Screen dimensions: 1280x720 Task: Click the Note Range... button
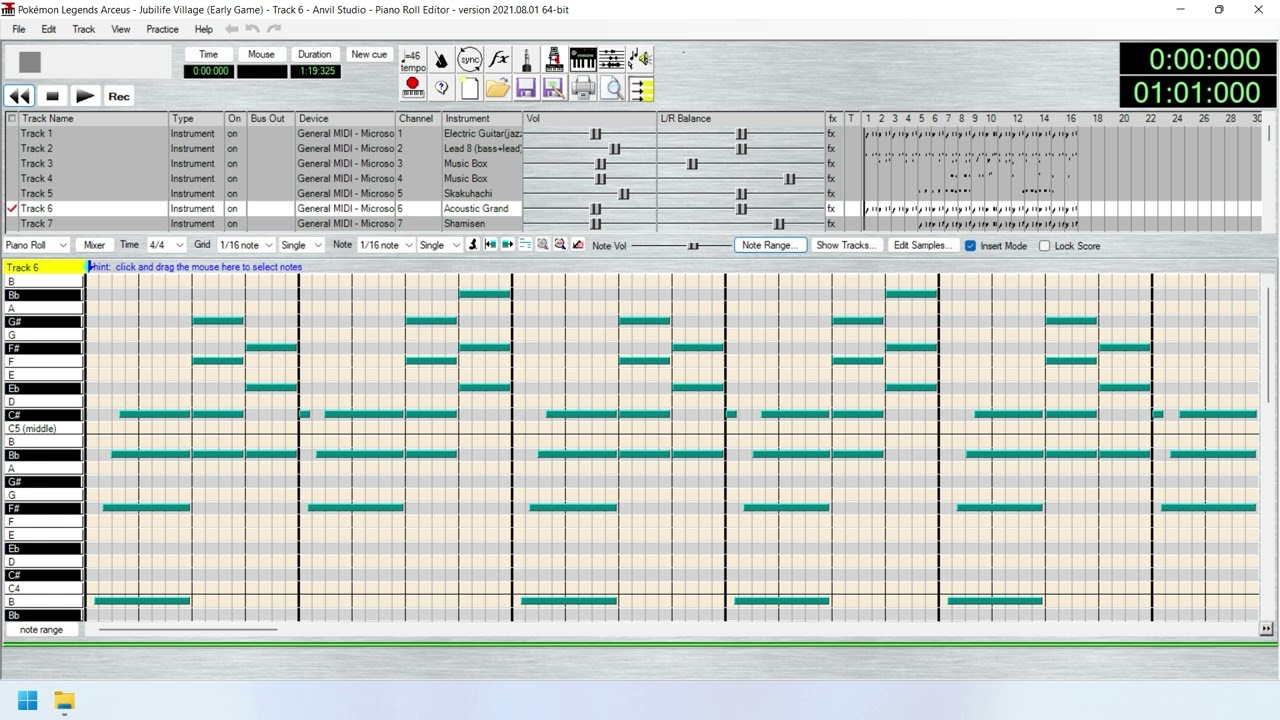click(770, 245)
